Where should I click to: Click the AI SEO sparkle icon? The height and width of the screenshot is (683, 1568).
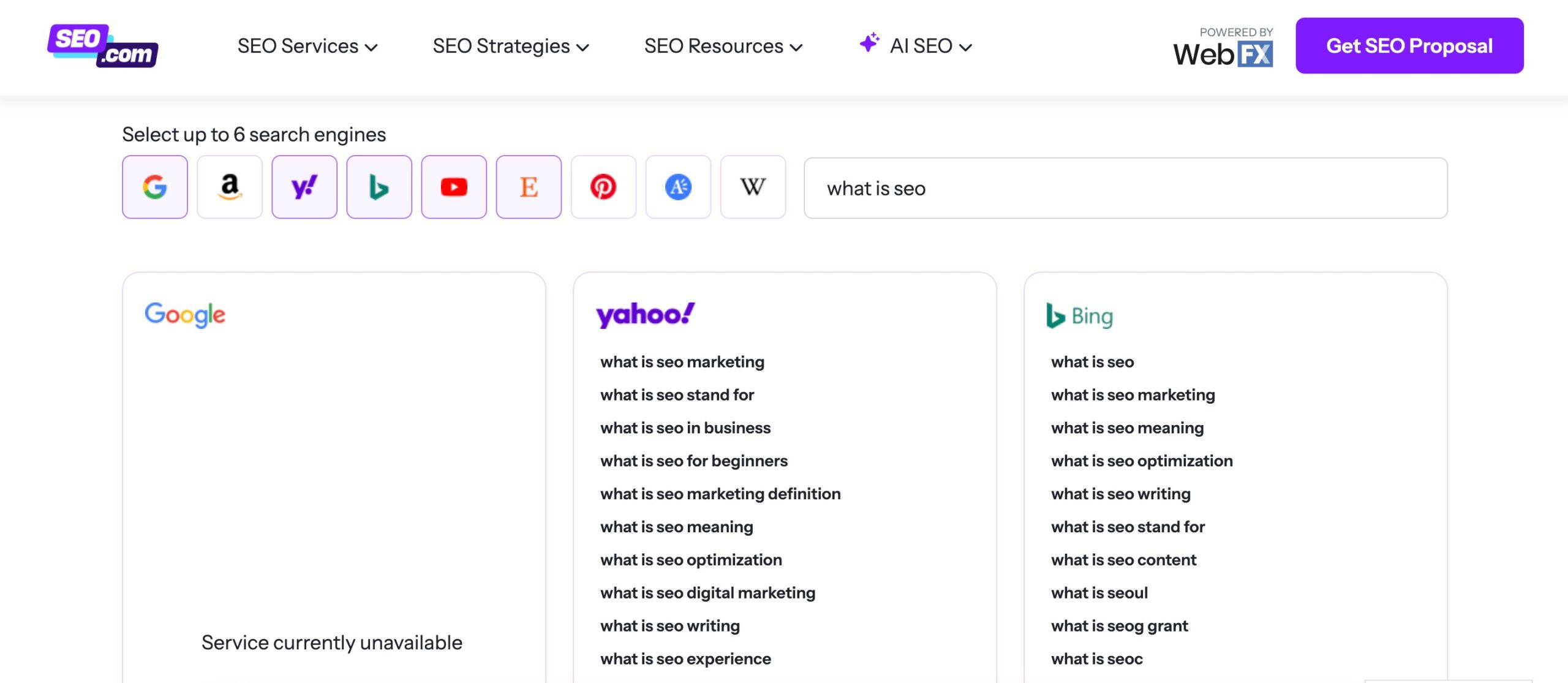coord(869,42)
